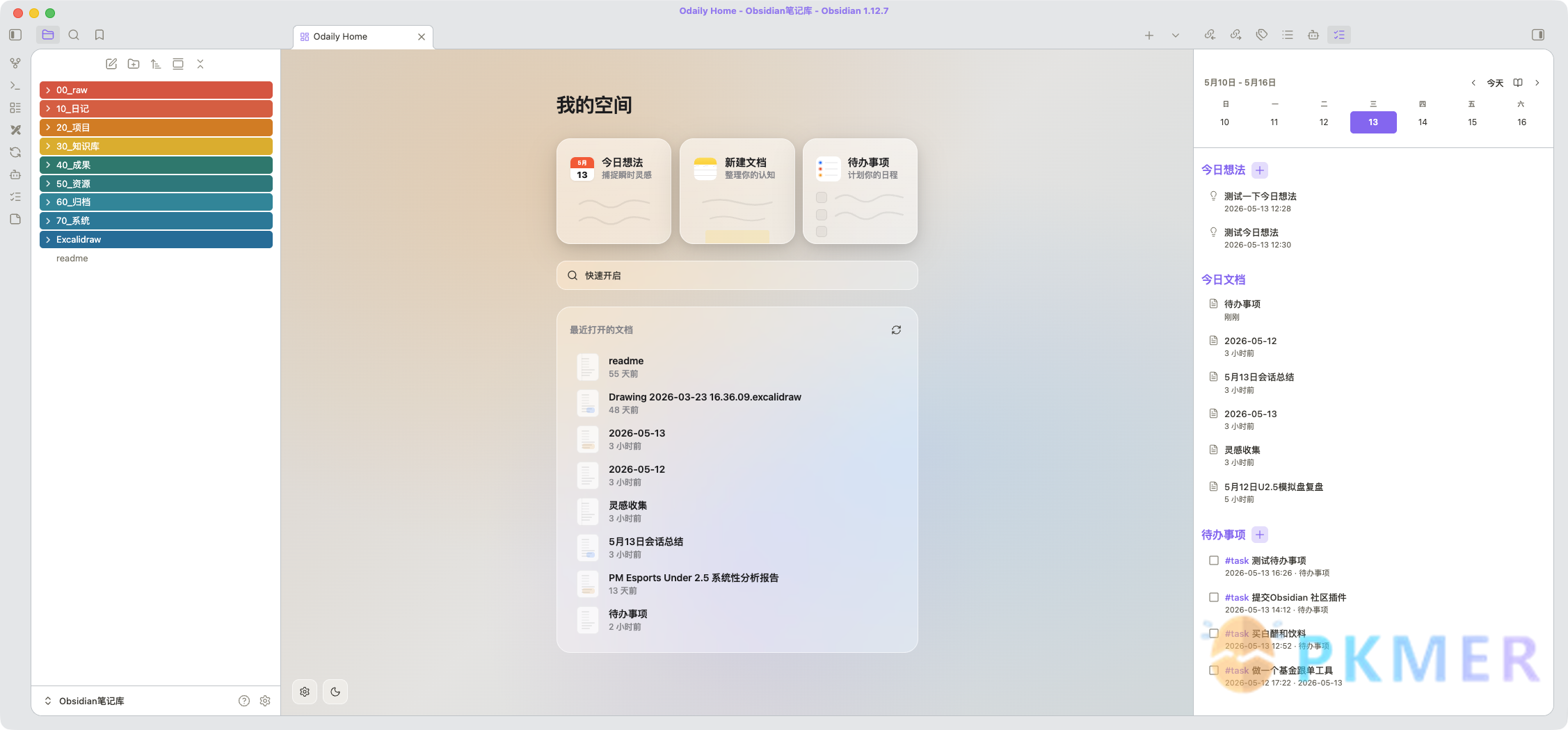Add a new 今日想法 with plus button
This screenshot has width=1568, height=730.
tap(1260, 170)
